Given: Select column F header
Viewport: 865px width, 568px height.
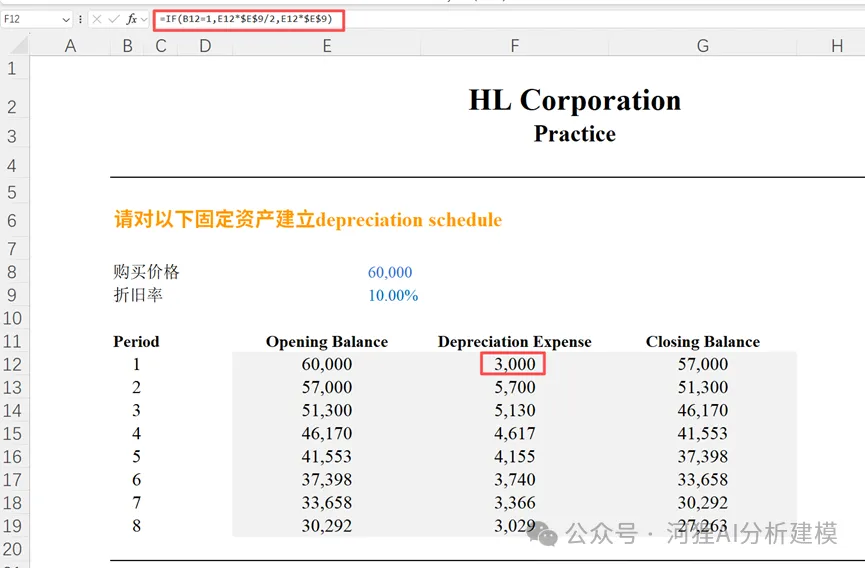Looking at the screenshot, I should tap(514, 45).
